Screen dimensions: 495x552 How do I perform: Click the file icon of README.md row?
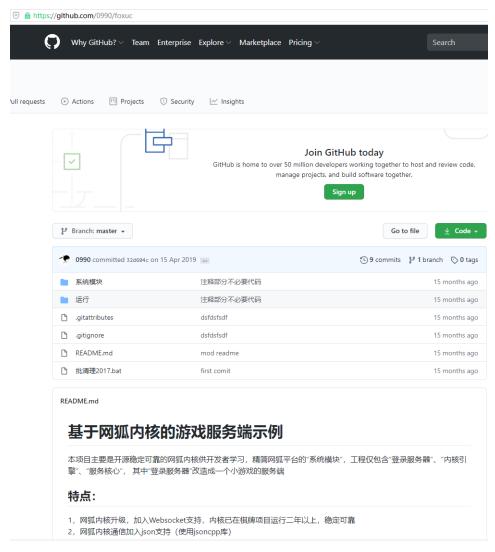click(x=64, y=353)
